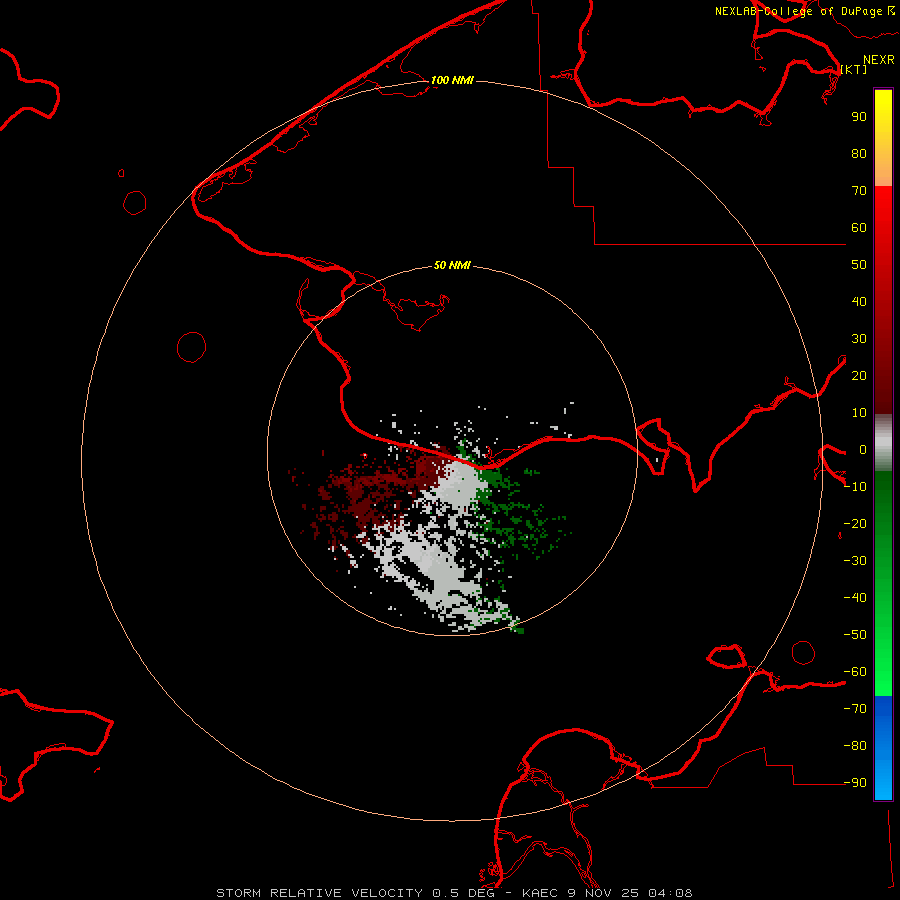Click the 60 value on velocity scale

pos(859,227)
